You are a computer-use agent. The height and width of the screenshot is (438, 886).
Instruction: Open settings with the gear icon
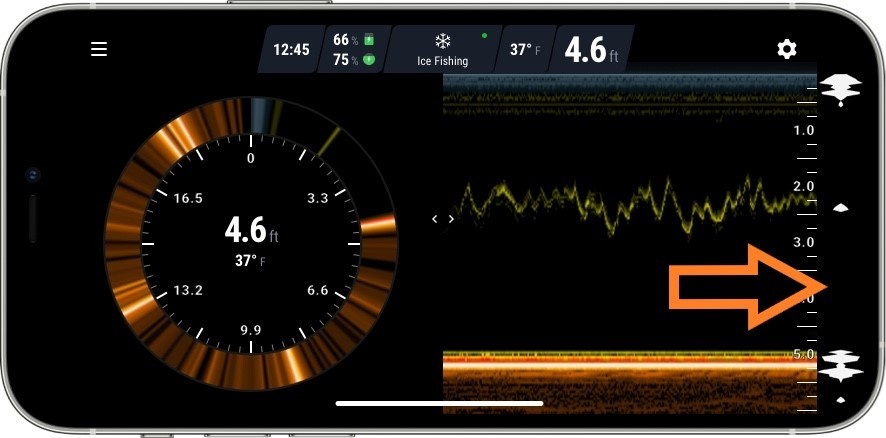[787, 49]
